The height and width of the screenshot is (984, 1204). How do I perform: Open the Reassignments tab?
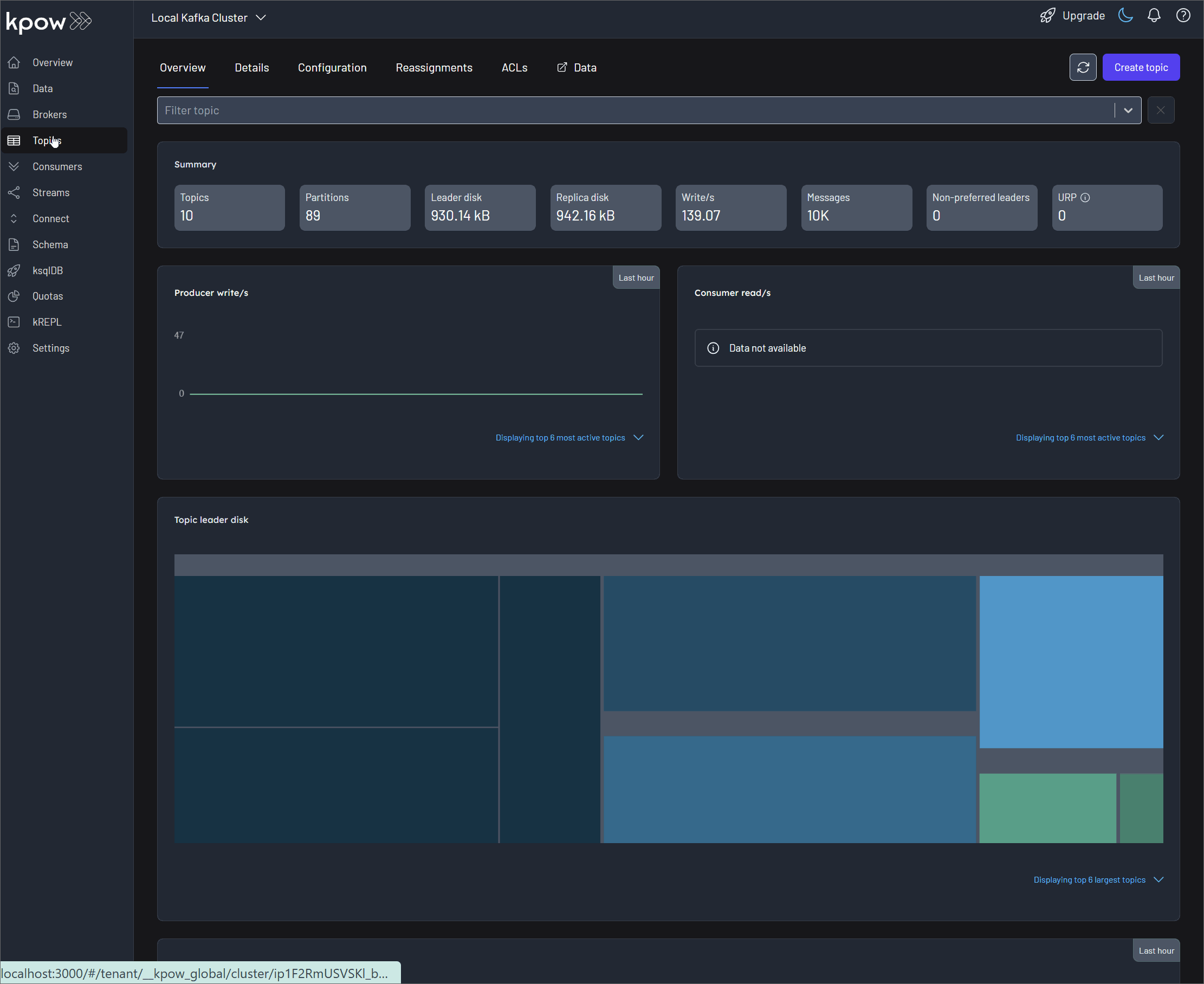pyautogui.click(x=434, y=67)
